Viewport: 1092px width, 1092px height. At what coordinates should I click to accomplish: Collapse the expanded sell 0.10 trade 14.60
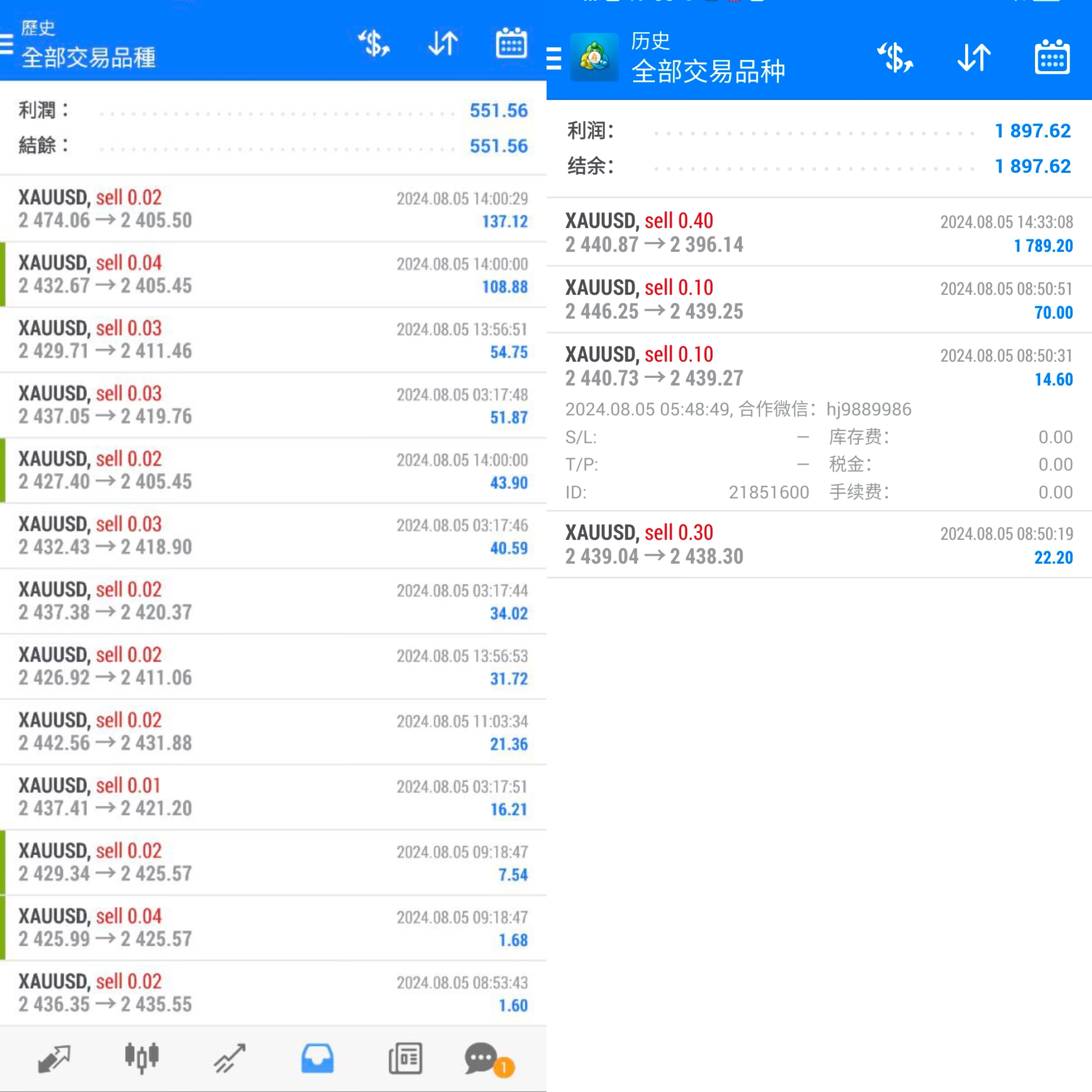pos(819,366)
